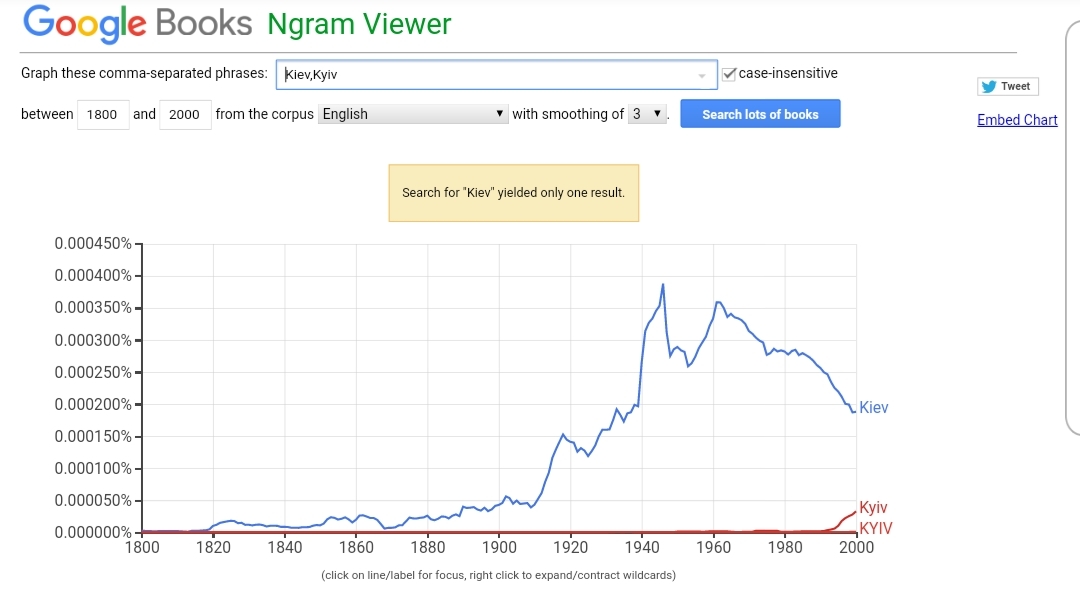The height and width of the screenshot is (597, 1080).
Task: Click the Google Books logo
Action: pyautogui.click(x=138, y=23)
